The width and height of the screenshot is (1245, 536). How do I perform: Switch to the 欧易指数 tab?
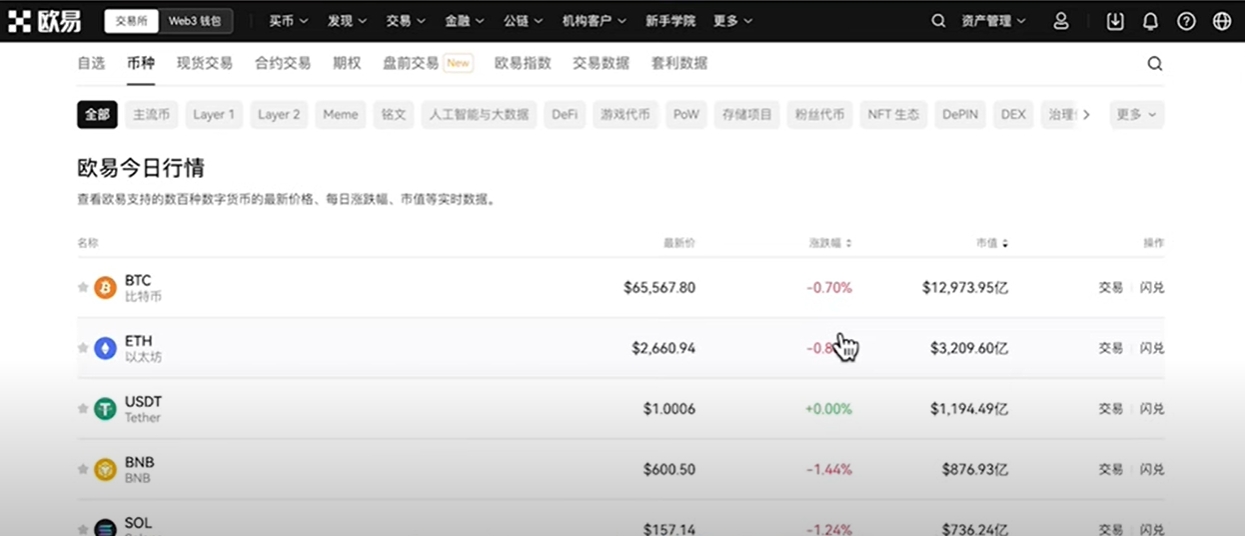[523, 63]
